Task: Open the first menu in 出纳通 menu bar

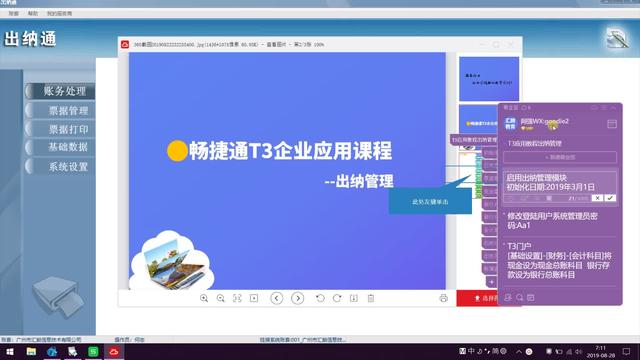Action: pyautogui.click(x=13, y=13)
